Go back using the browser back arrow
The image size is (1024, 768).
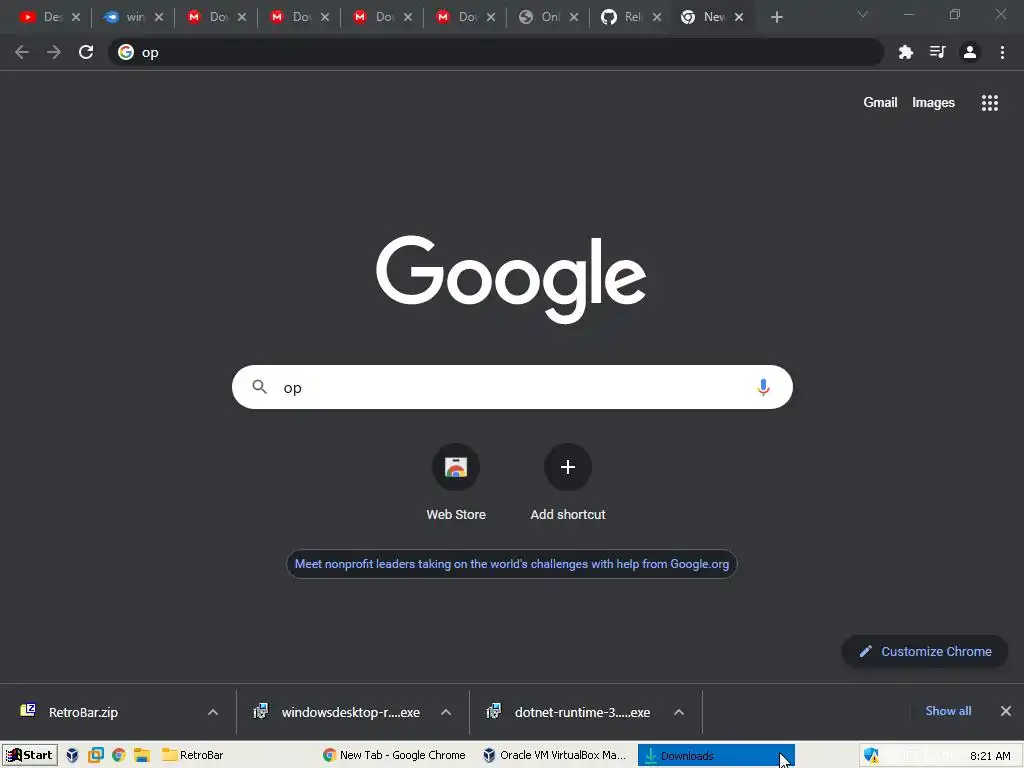22,52
